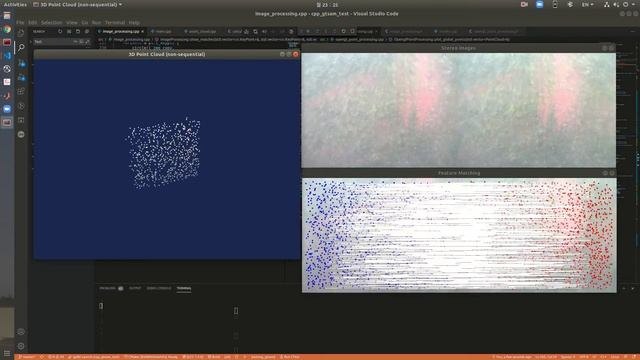Click the Clear search results icon
This screenshot has width=640, height=360.
(69, 31)
